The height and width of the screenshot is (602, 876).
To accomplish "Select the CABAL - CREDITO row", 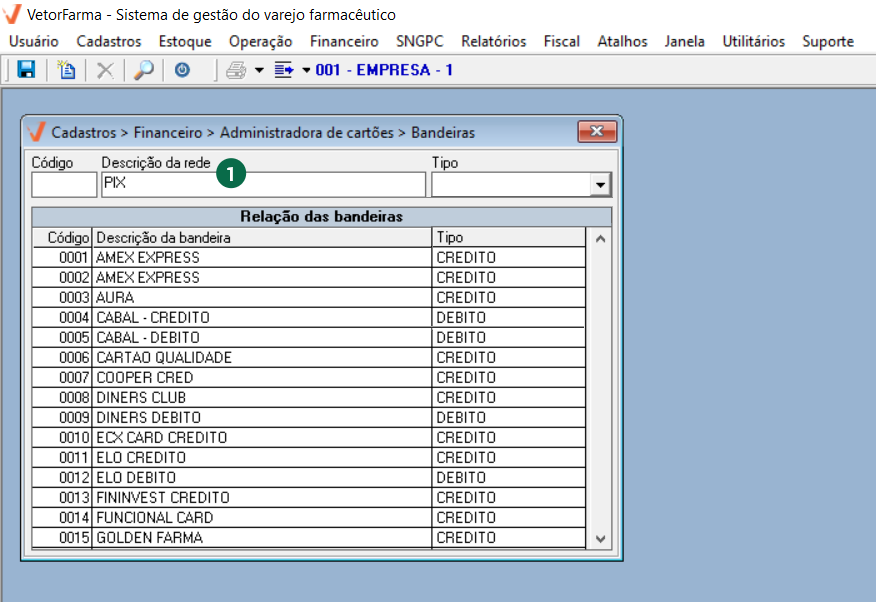I will click(x=309, y=318).
